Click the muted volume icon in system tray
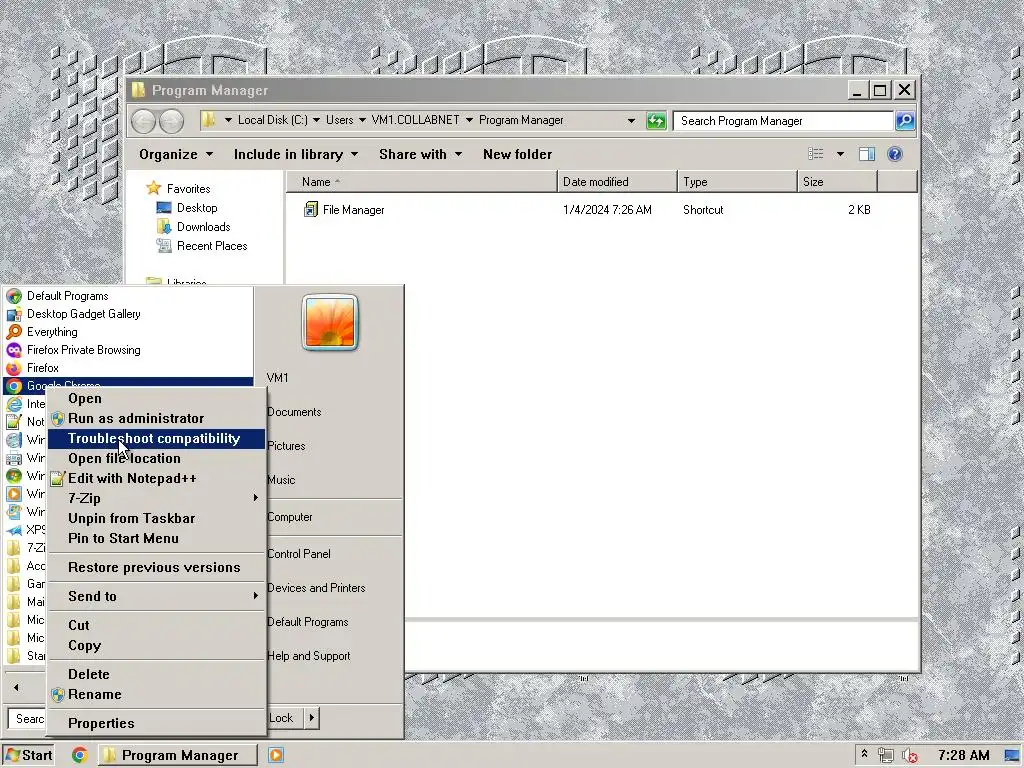The width and height of the screenshot is (1024, 768). 909,756
